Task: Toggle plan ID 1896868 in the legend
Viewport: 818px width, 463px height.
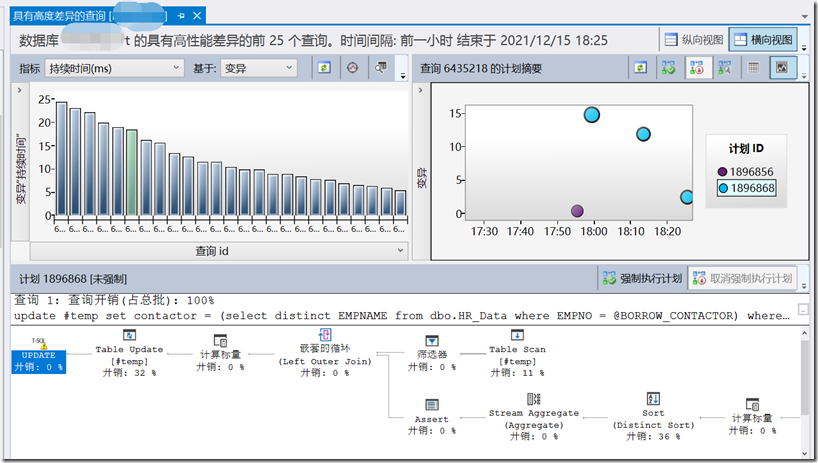Action: (747, 188)
